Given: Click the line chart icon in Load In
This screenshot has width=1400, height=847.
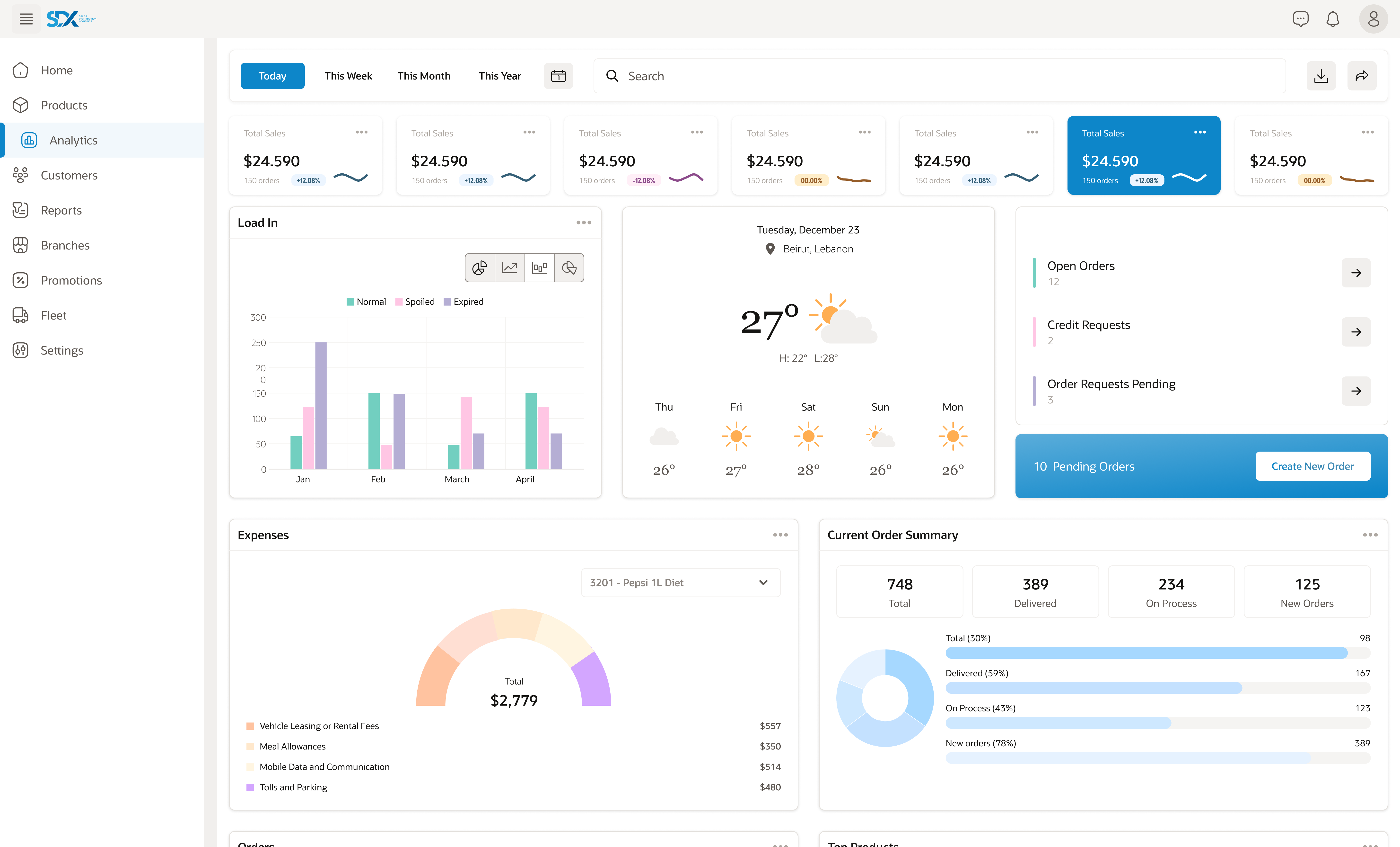Looking at the screenshot, I should coord(510,267).
